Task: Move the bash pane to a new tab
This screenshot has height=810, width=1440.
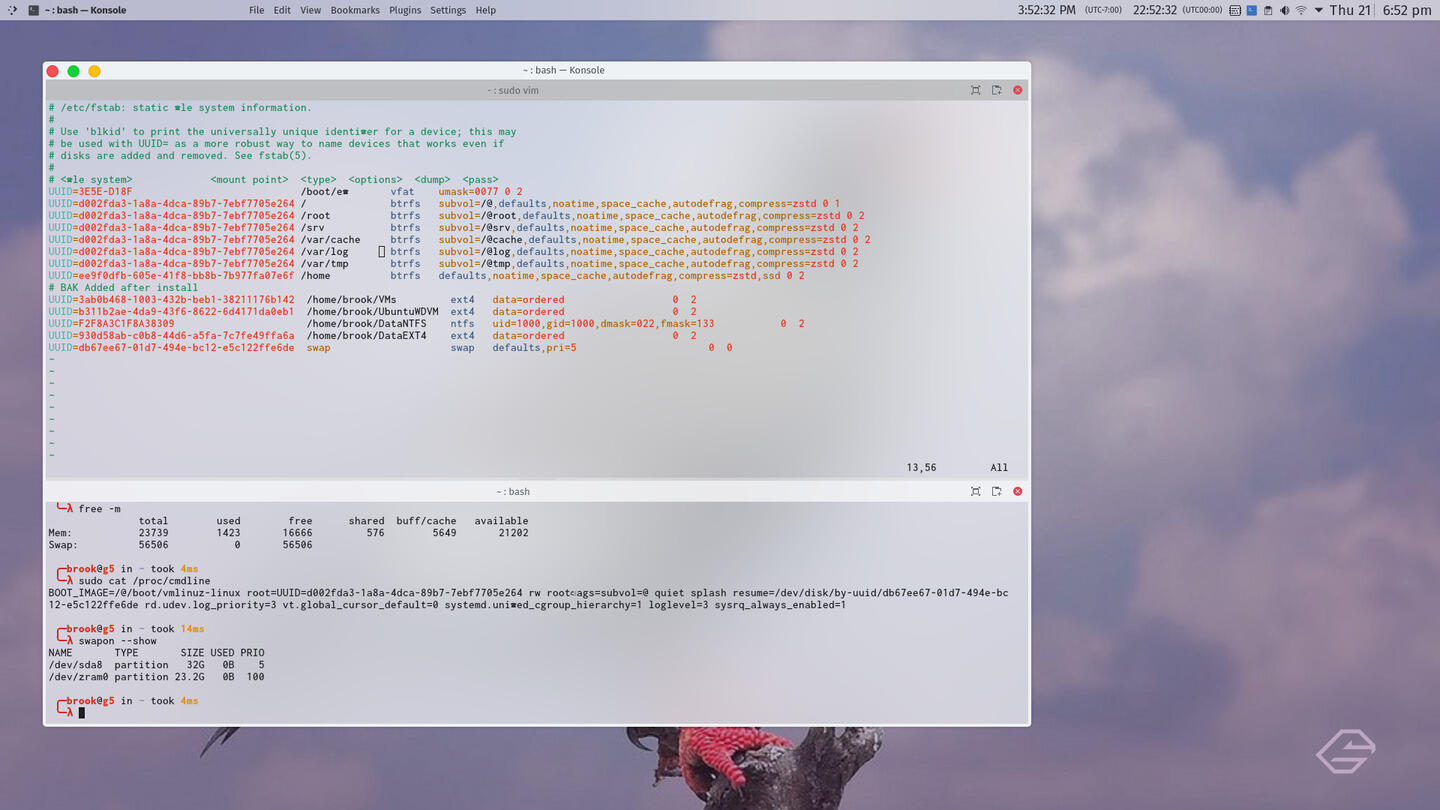Action: (996, 491)
